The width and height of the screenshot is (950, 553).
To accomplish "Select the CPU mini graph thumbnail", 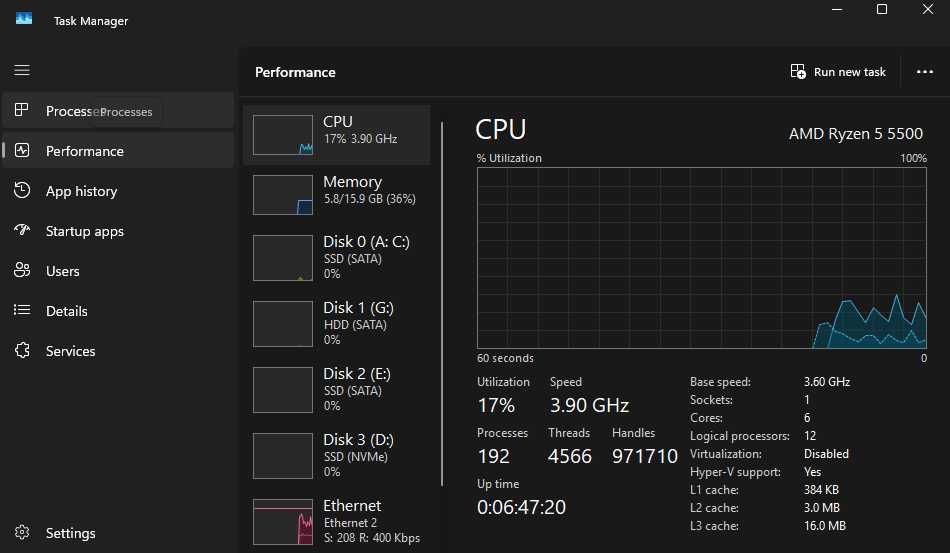I will tap(283, 135).
